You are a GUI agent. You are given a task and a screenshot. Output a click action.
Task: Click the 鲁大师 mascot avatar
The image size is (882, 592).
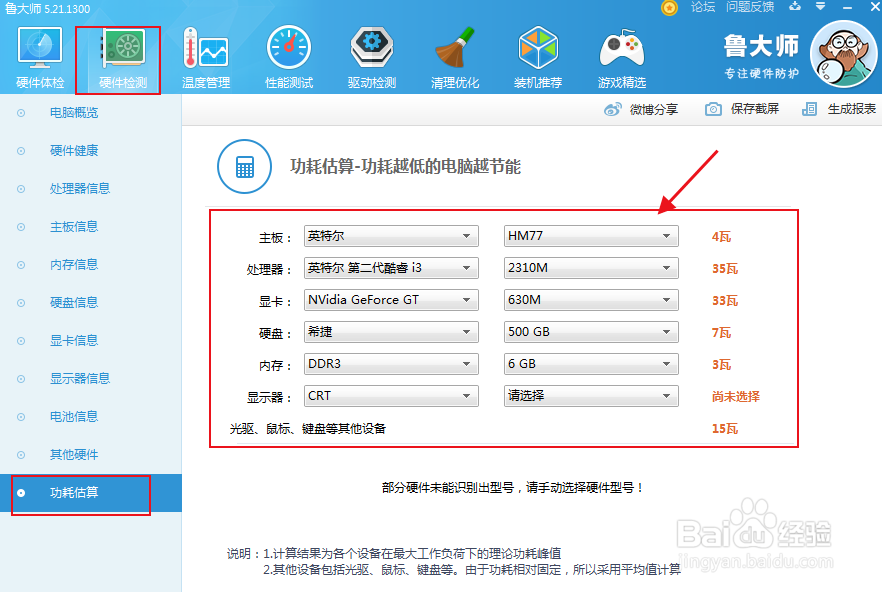pyautogui.click(x=844, y=54)
